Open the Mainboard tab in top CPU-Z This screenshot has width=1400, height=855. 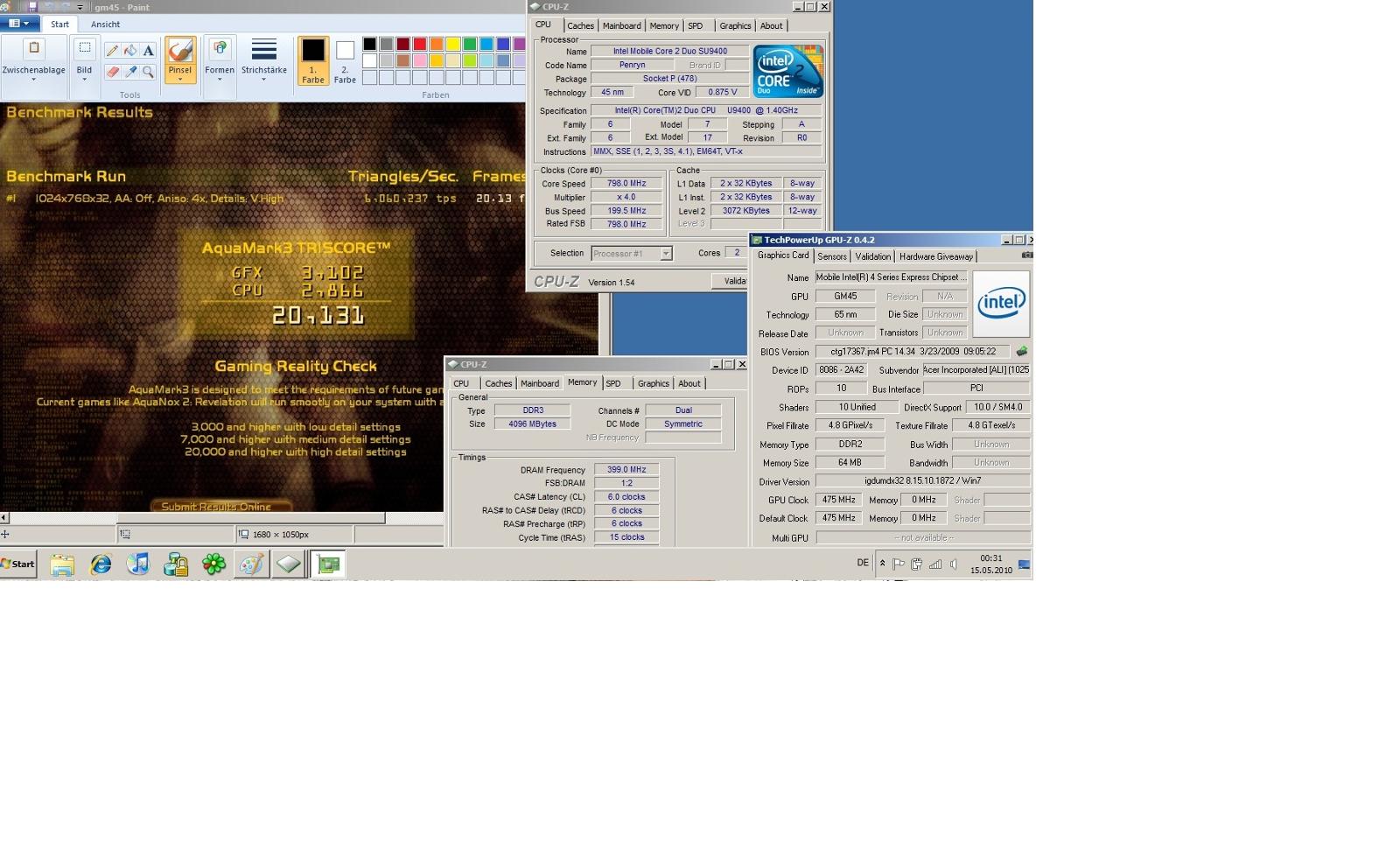pyautogui.click(x=622, y=26)
